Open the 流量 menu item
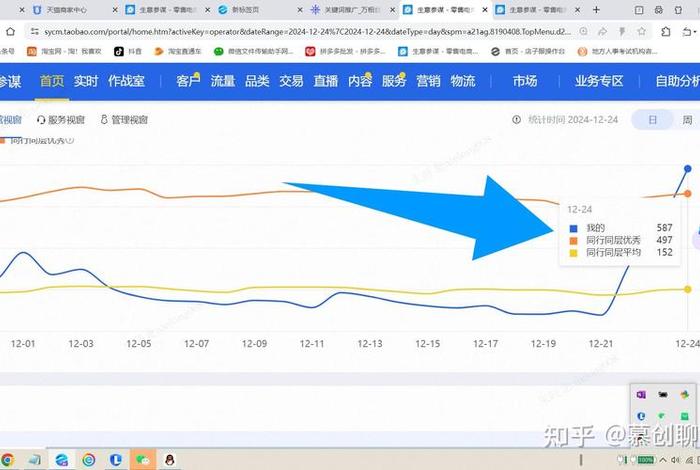700x470 pixels. point(223,81)
